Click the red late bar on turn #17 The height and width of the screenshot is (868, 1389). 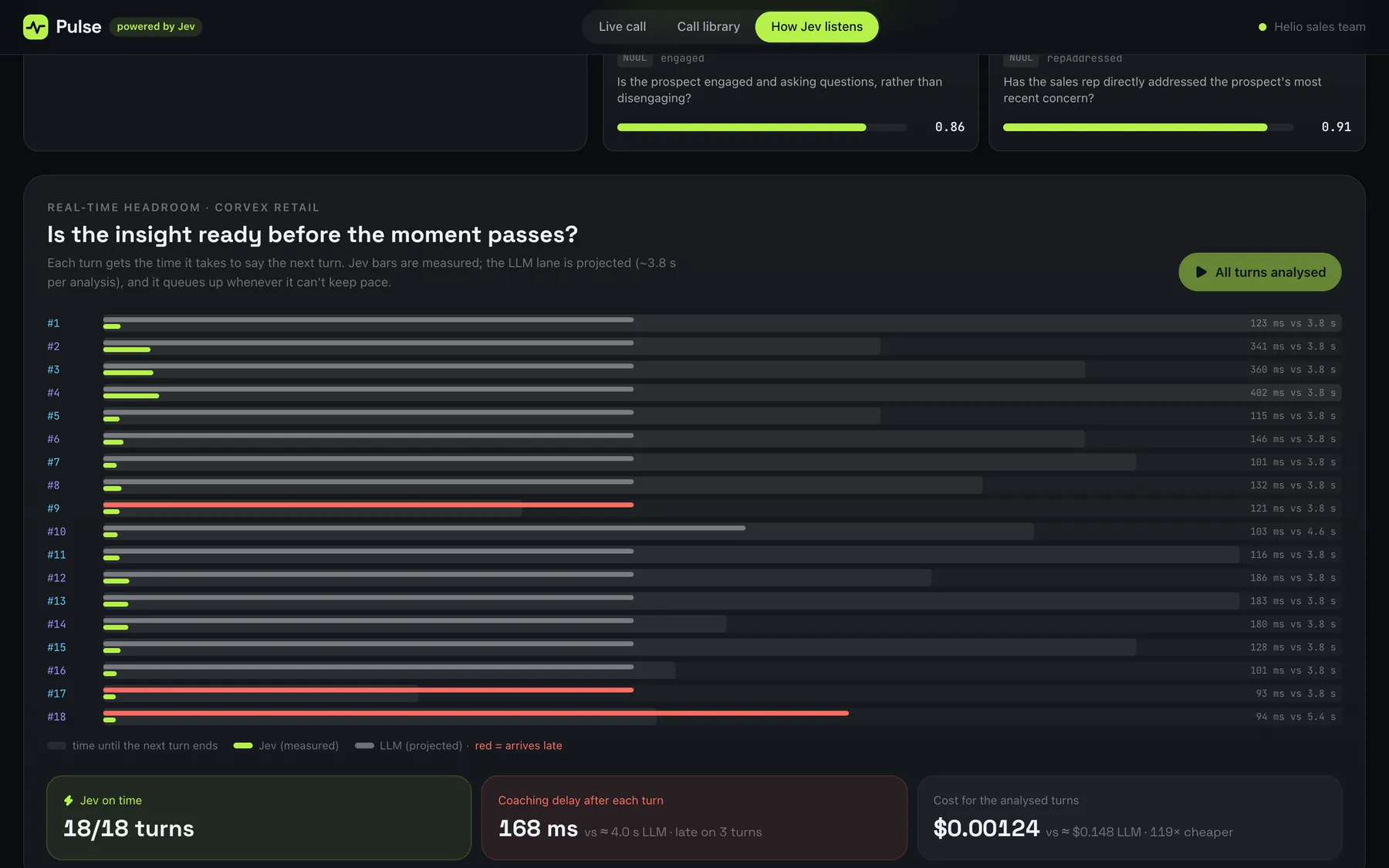pyautogui.click(x=368, y=690)
